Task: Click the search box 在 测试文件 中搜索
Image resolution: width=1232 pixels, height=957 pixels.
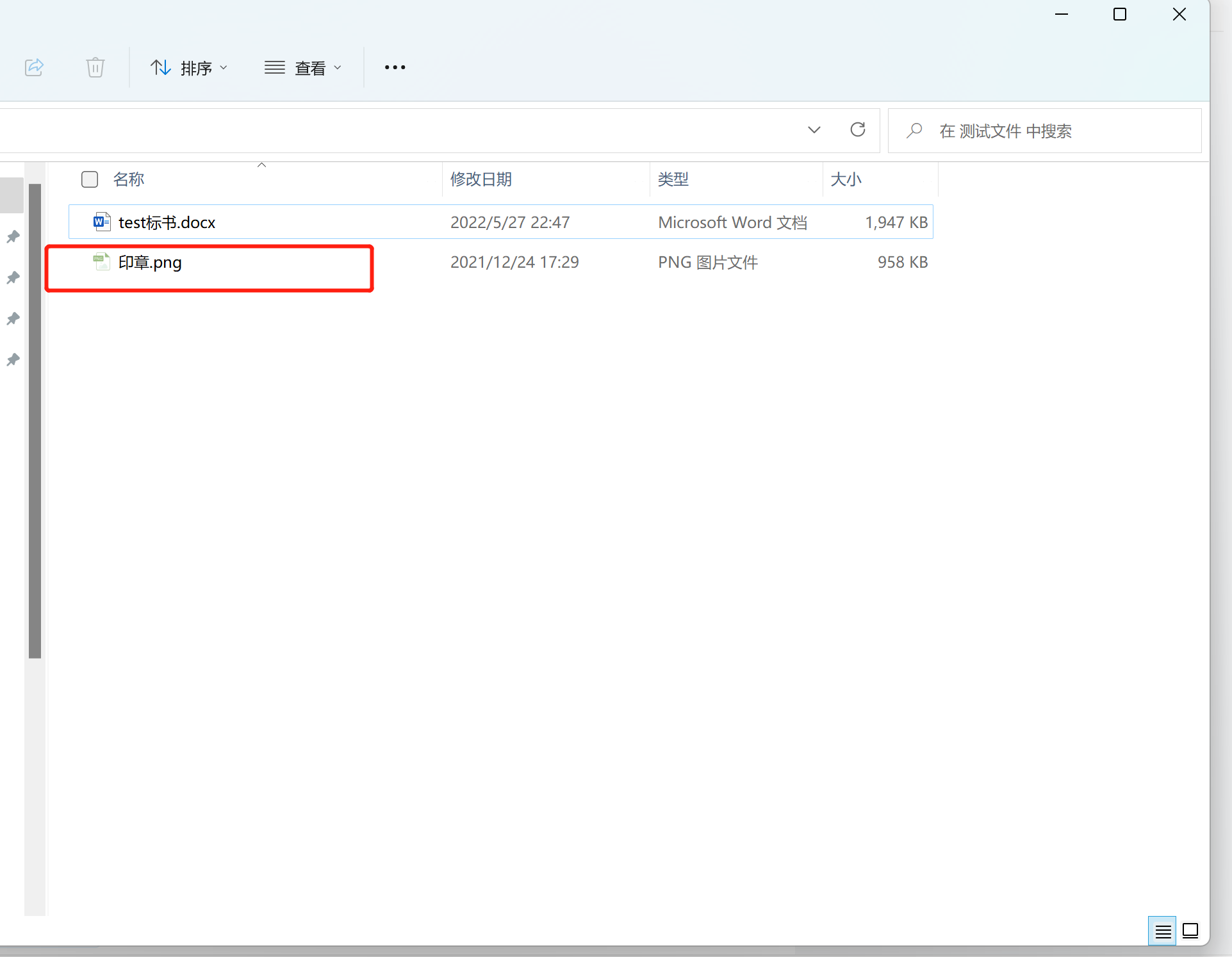Action: pos(1044,131)
